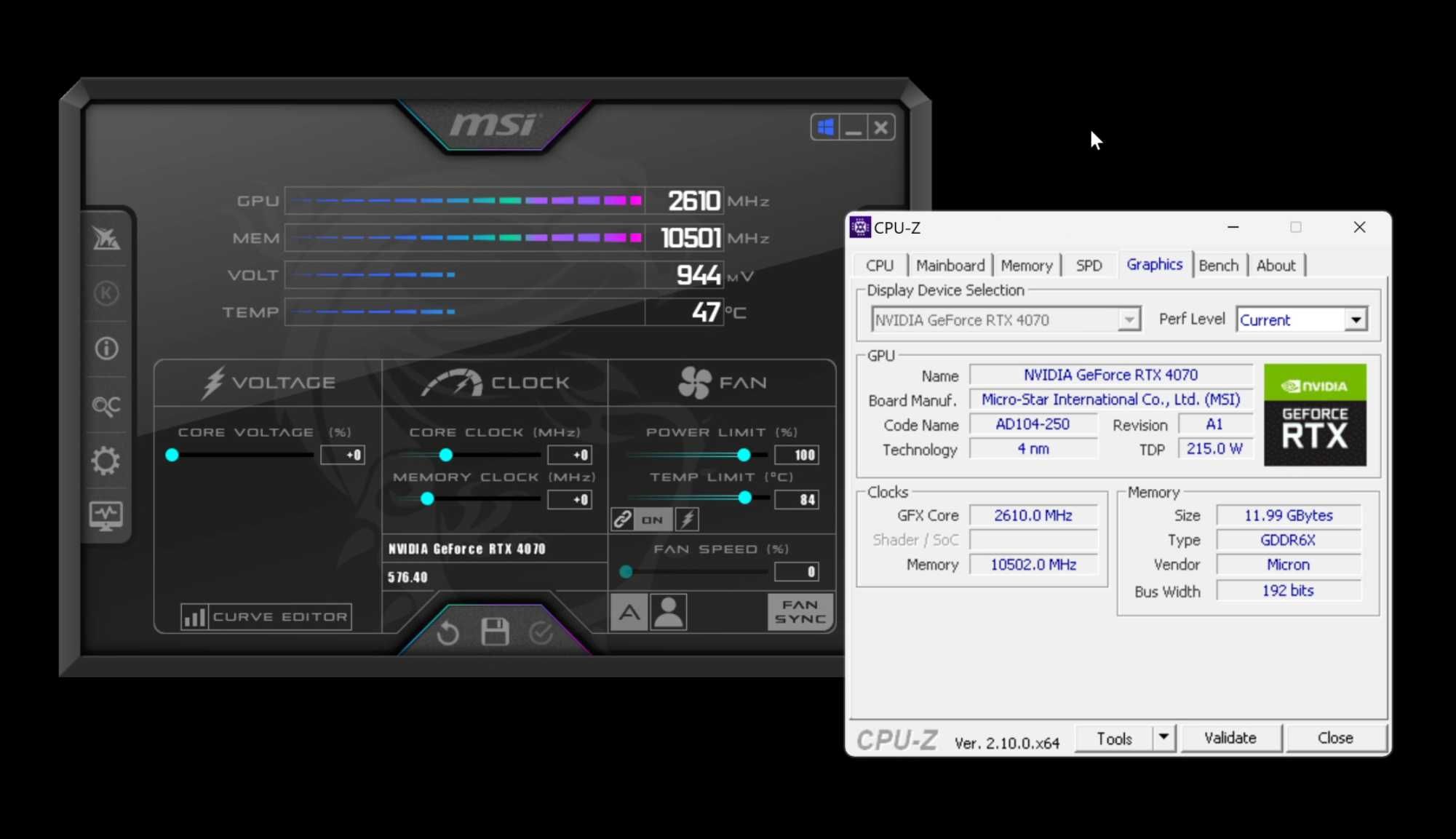
Task: Adjust the Memory Clock slider handle
Action: [427, 499]
